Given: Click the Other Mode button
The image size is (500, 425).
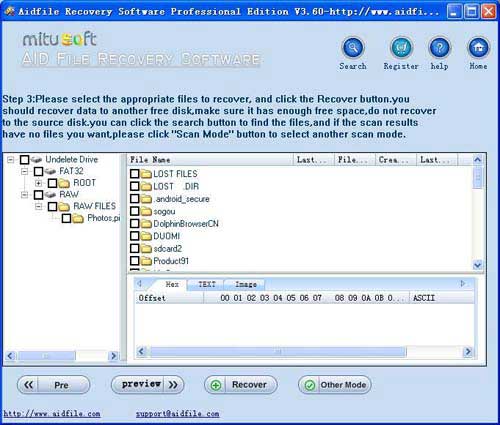Looking at the screenshot, I should 335,385.
